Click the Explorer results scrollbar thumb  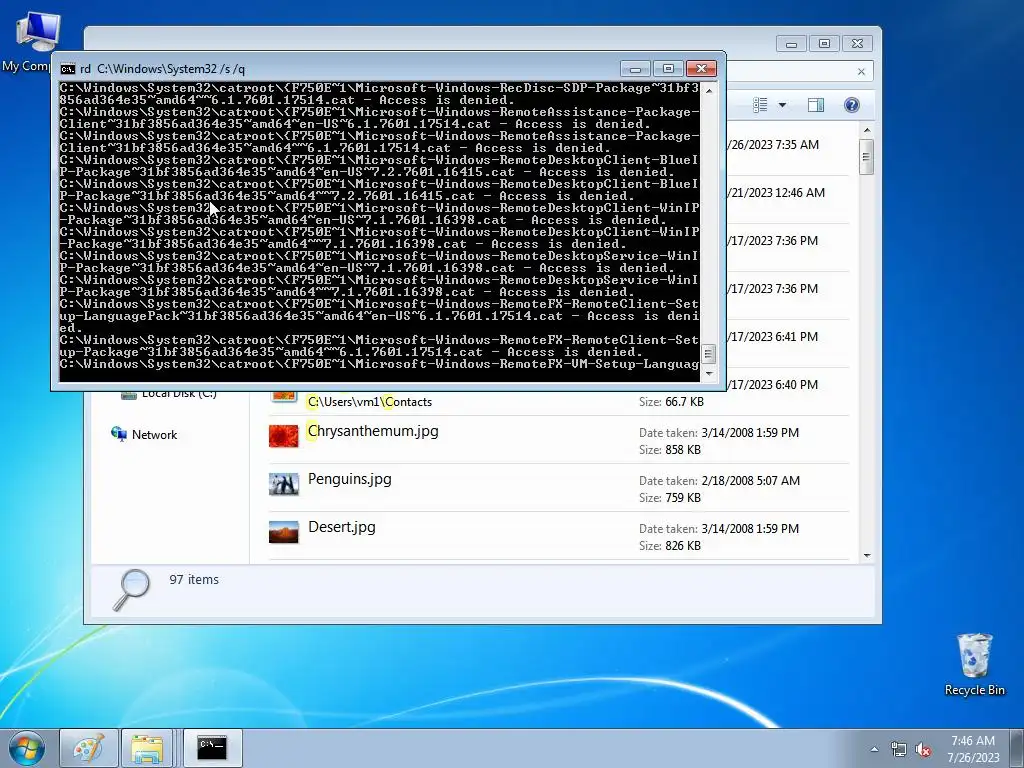pos(867,157)
